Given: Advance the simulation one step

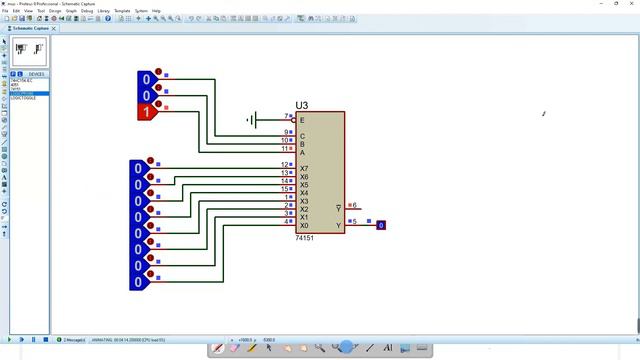Looking at the screenshot, I should (x=21, y=340).
